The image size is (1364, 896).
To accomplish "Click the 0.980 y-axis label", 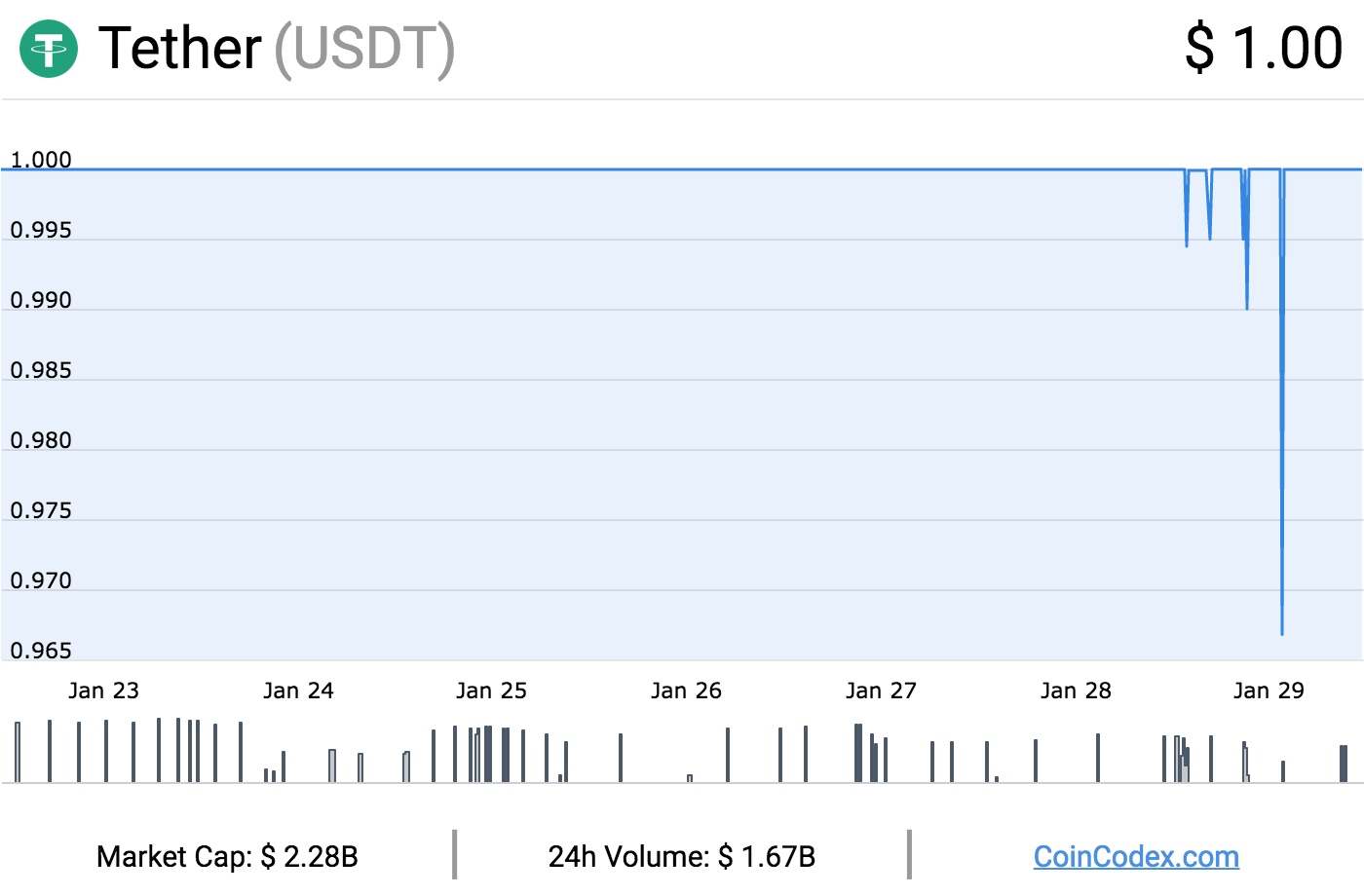I will pos(41,440).
